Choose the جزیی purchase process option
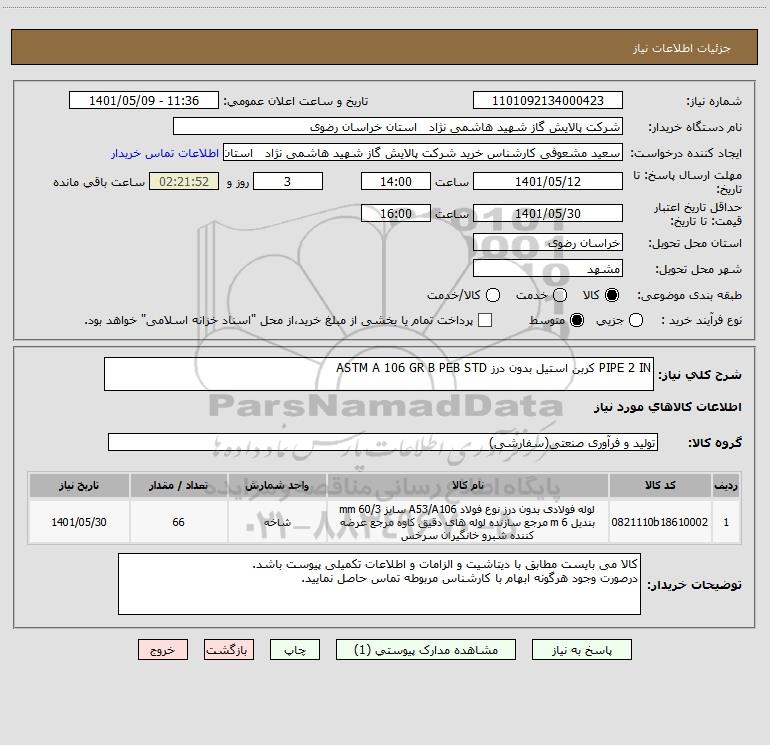 click(x=636, y=320)
